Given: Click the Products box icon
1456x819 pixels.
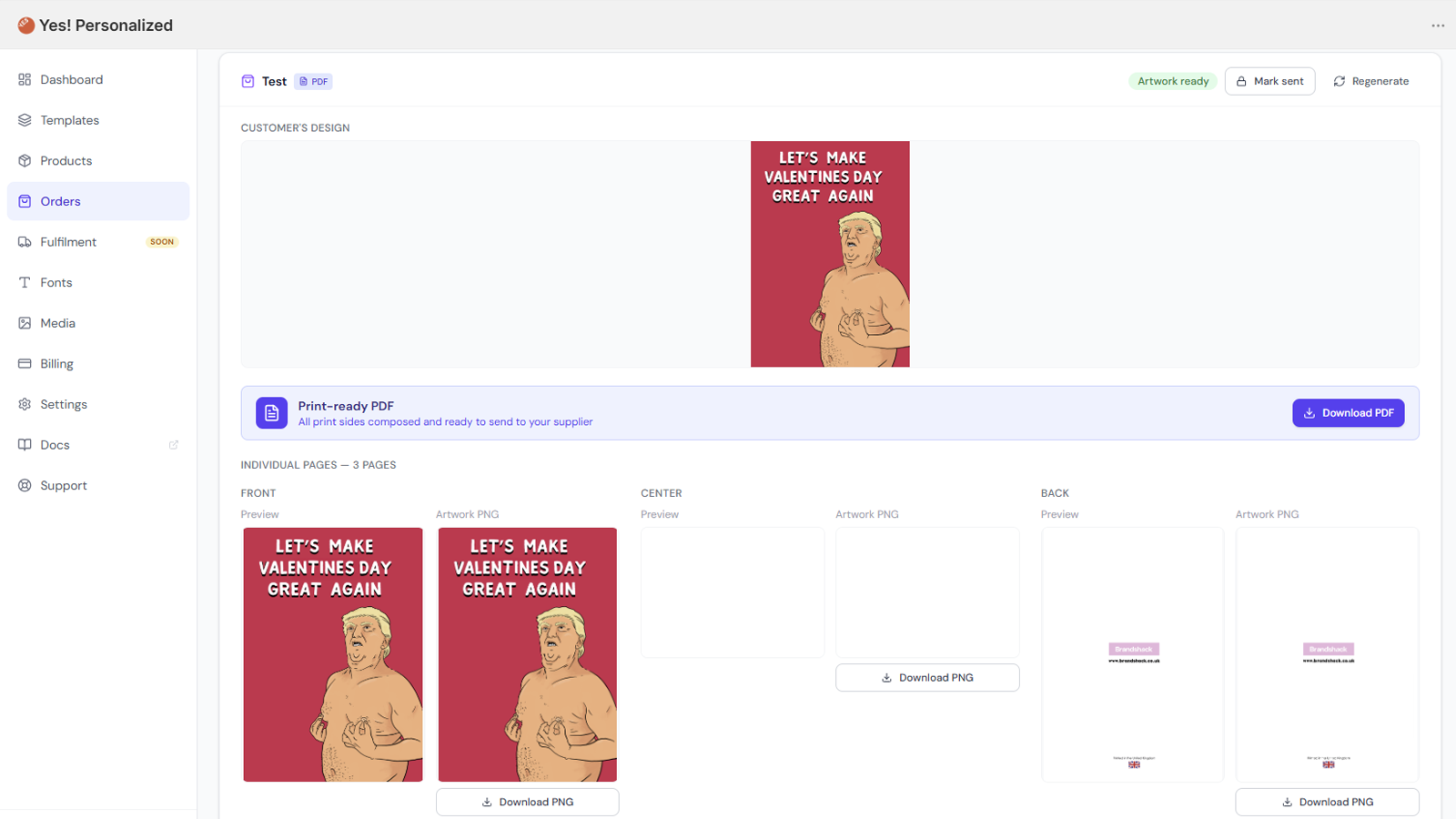Looking at the screenshot, I should [25, 161].
